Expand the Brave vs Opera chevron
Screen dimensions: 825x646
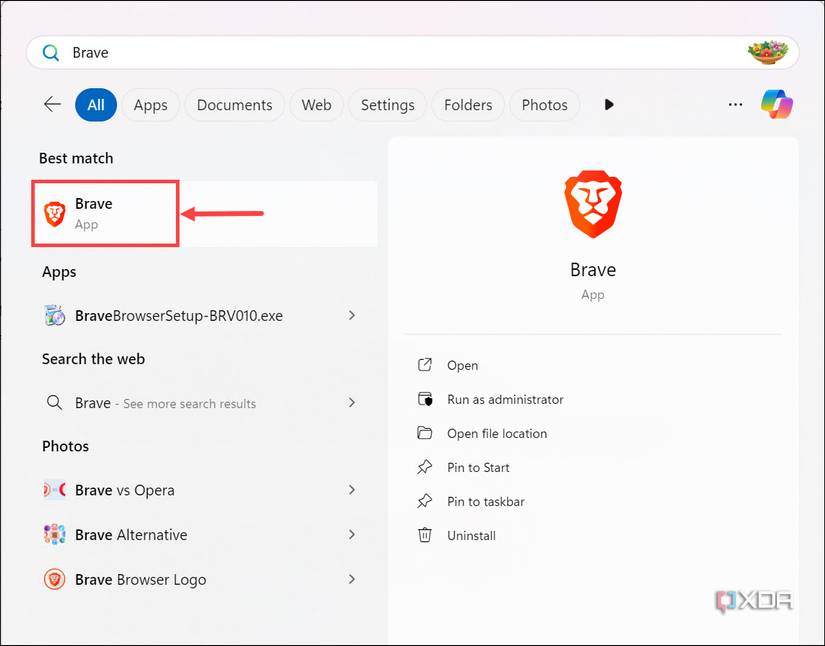tap(352, 490)
